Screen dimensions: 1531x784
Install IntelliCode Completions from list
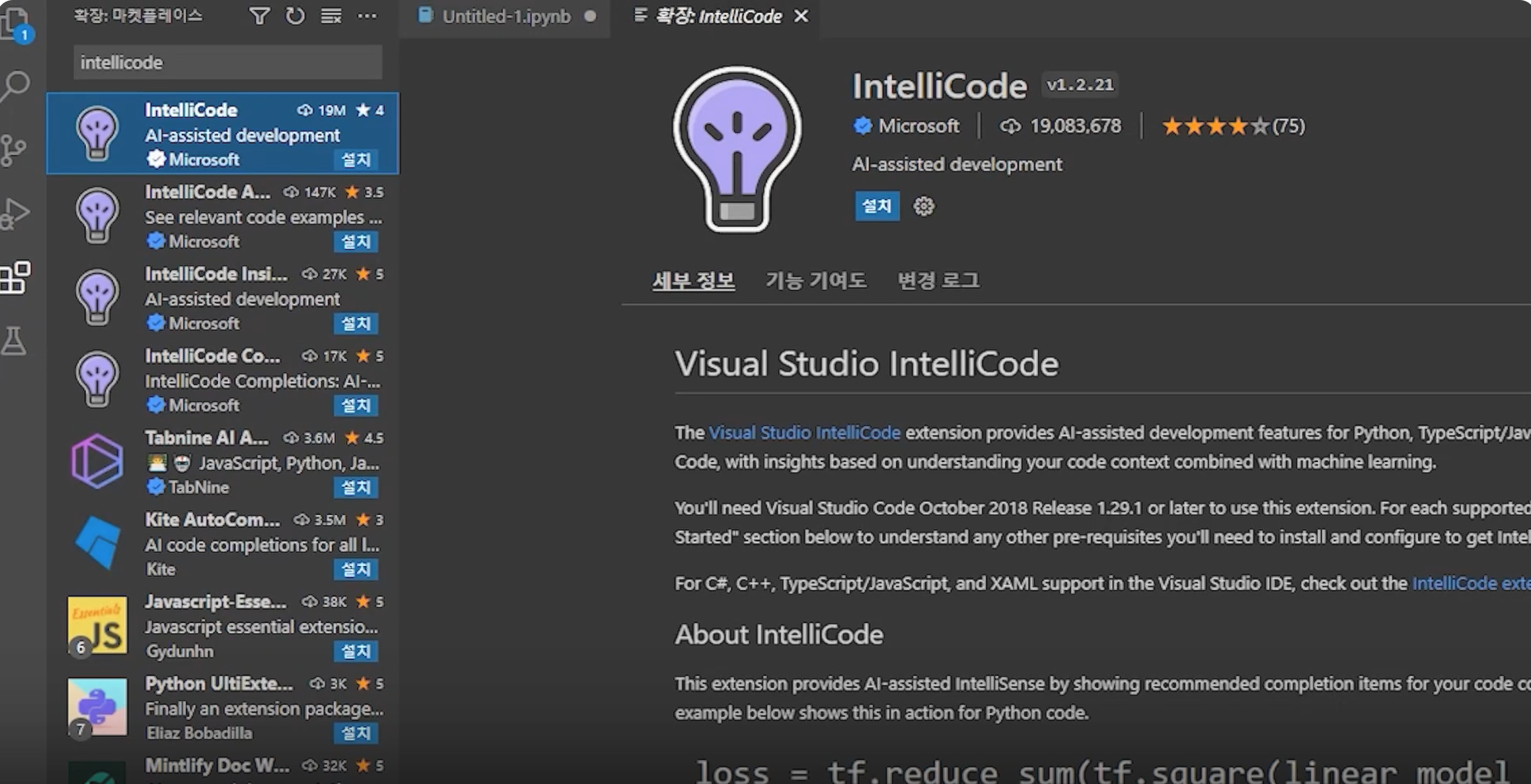point(356,405)
